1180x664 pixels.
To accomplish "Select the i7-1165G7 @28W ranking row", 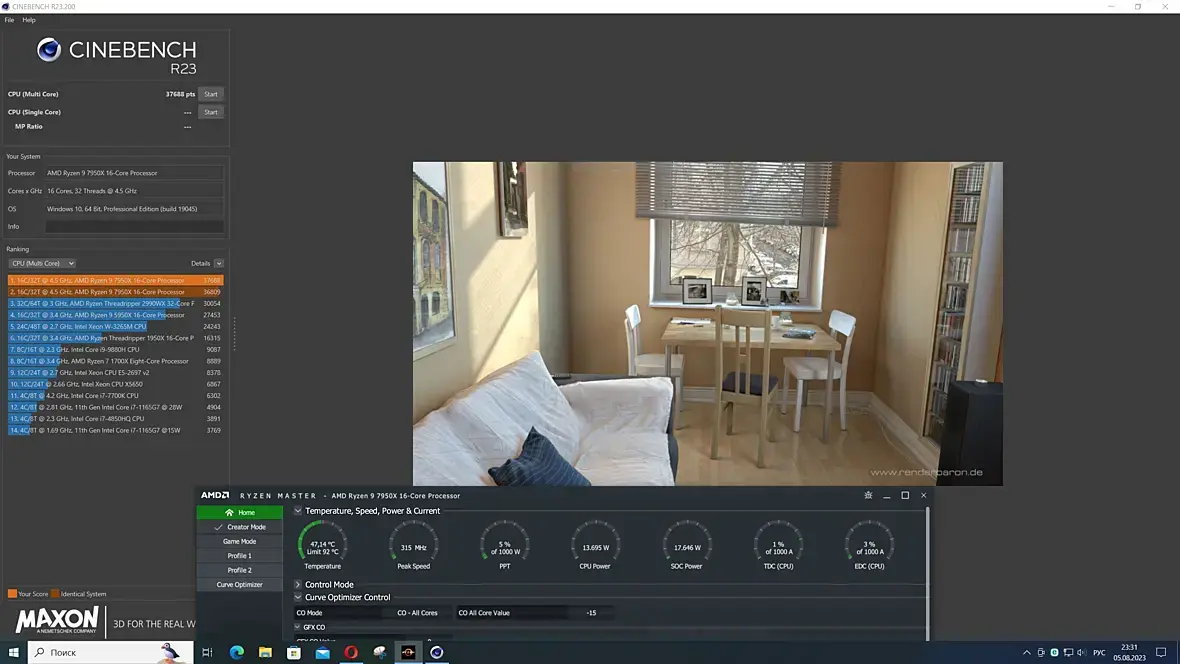I will (115, 407).
